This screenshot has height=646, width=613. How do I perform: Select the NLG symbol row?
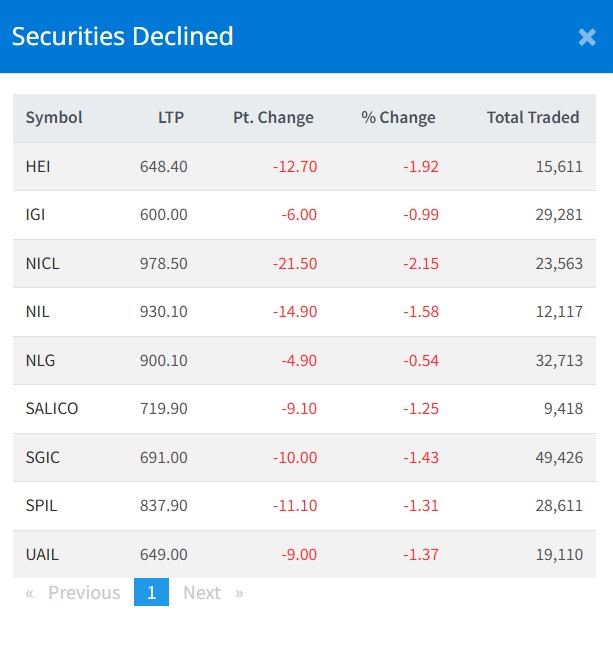[x=40, y=360]
